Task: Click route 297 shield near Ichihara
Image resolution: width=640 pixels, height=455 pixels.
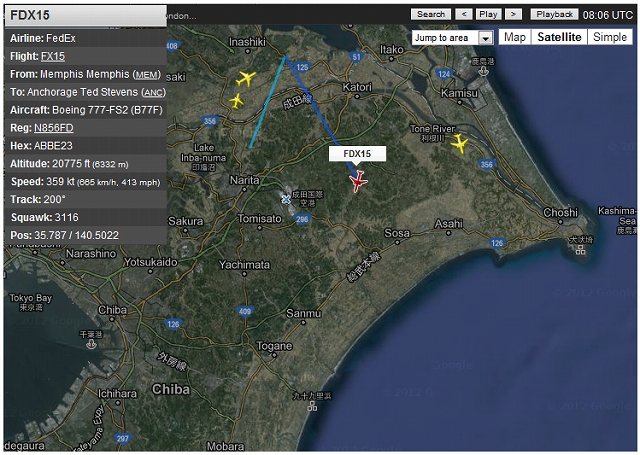Action: 122,438
